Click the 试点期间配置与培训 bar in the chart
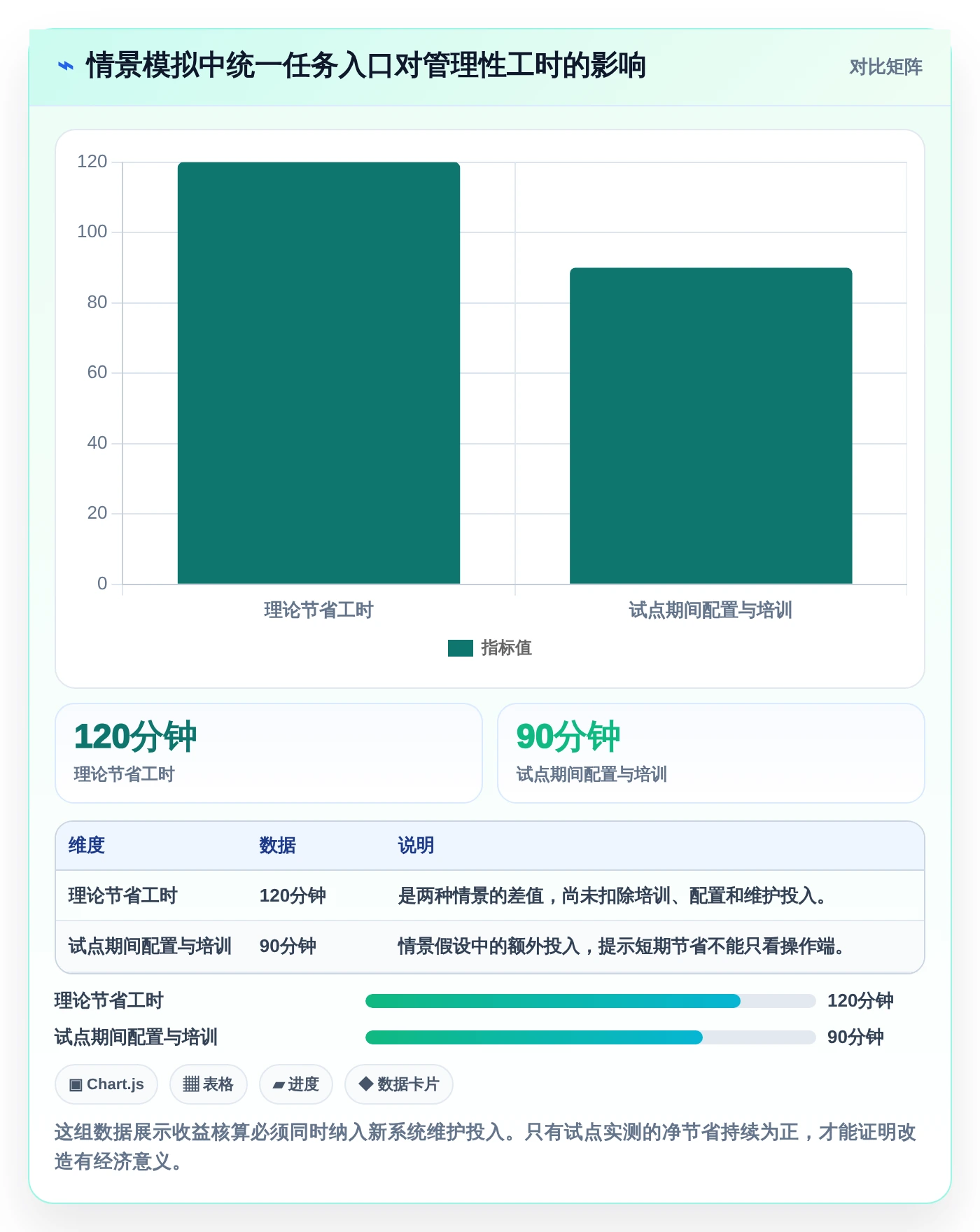 710,426
